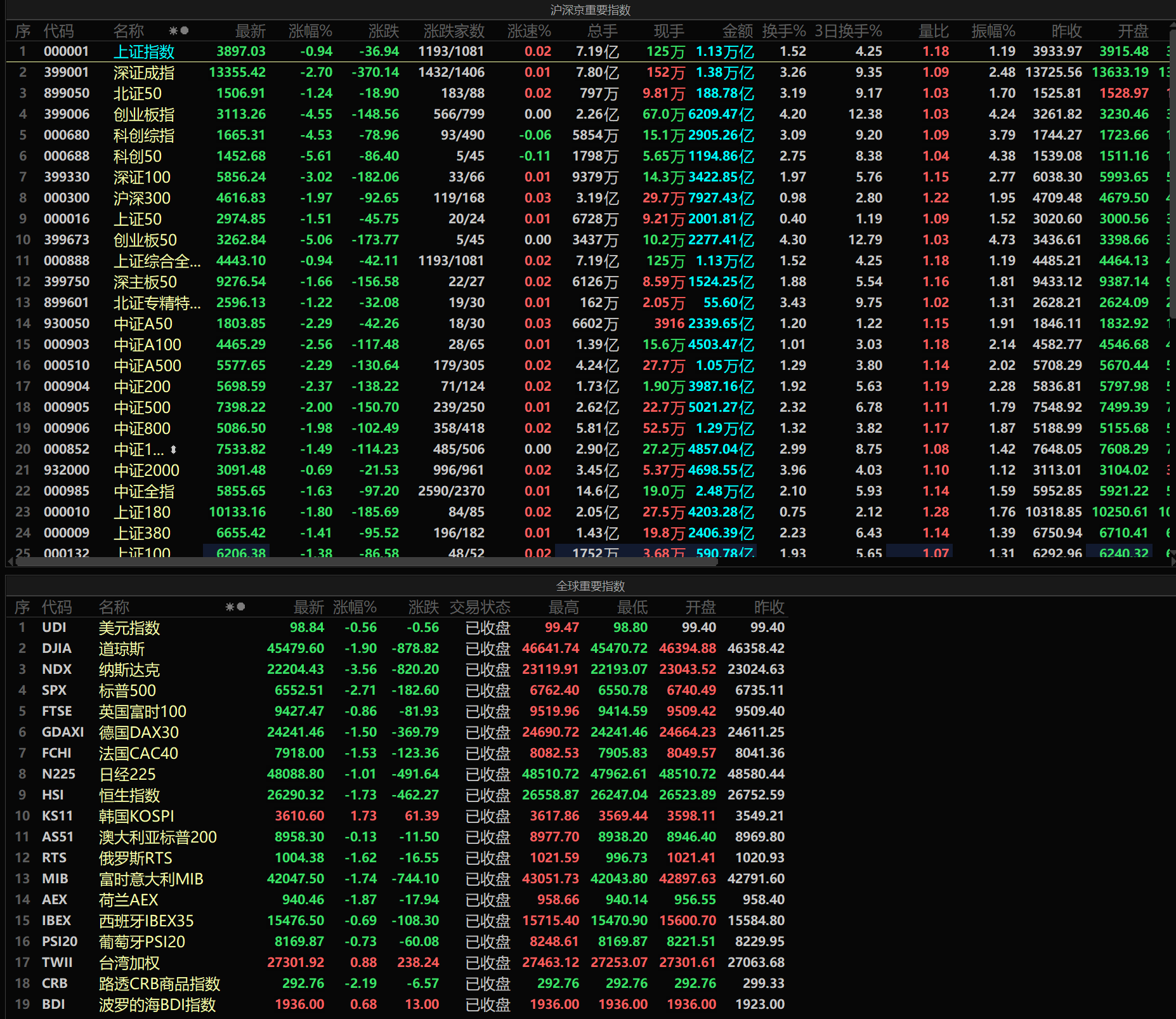Viewport: 1176px width, 1019px height.
Task: Select the 沪深京重要指数 panel title
Action: 590,10
